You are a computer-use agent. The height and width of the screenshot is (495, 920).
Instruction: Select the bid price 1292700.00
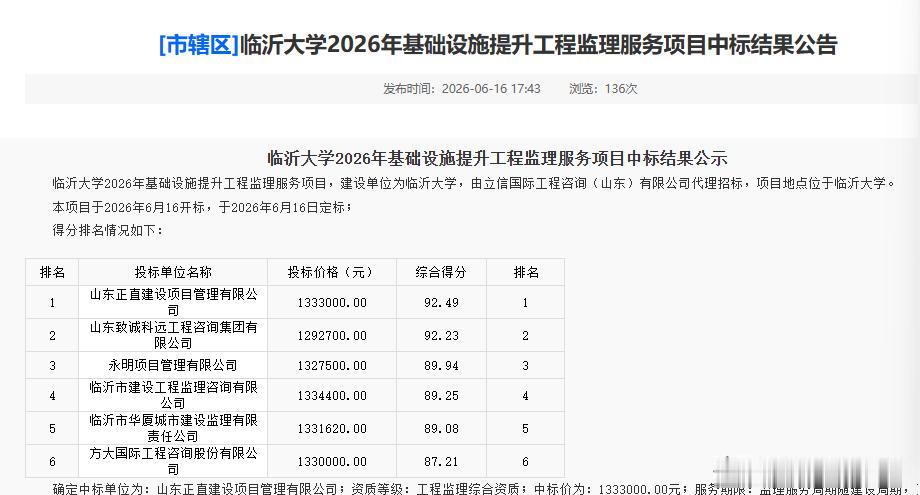[332, 335]
